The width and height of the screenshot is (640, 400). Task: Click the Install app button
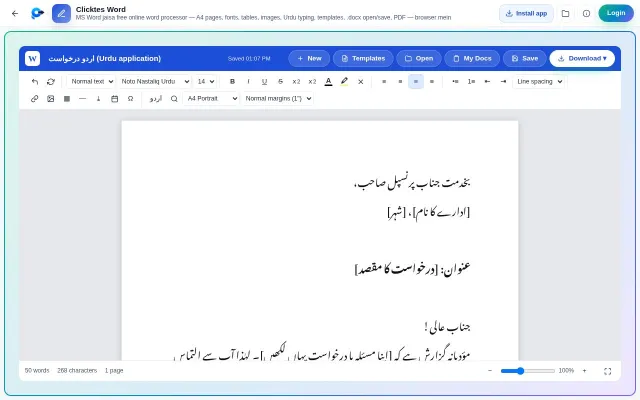(x=526, y=13)
